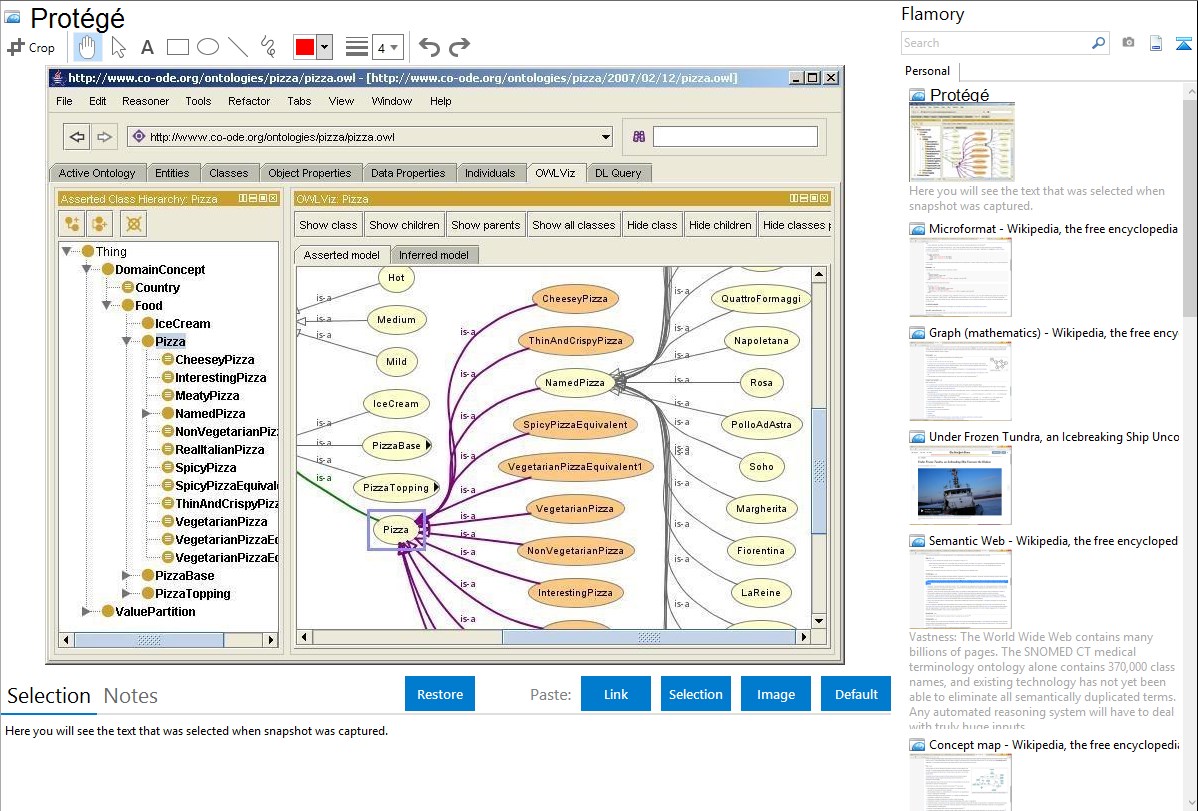Viewport: 1198px width, 811px height.
Task: Click the Flamory search magnifier icon
Action: tap(1098, 43)
